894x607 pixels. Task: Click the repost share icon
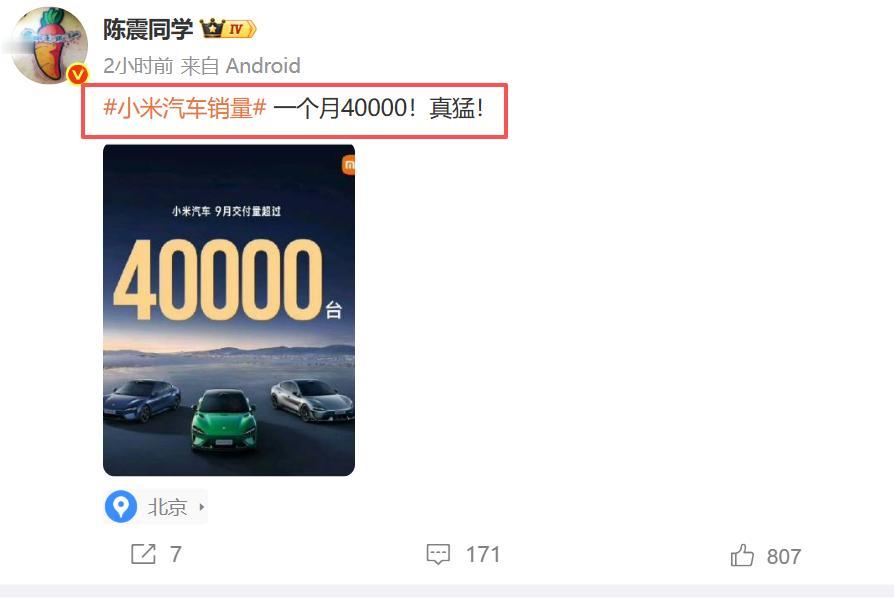click(x=143, y=554)
